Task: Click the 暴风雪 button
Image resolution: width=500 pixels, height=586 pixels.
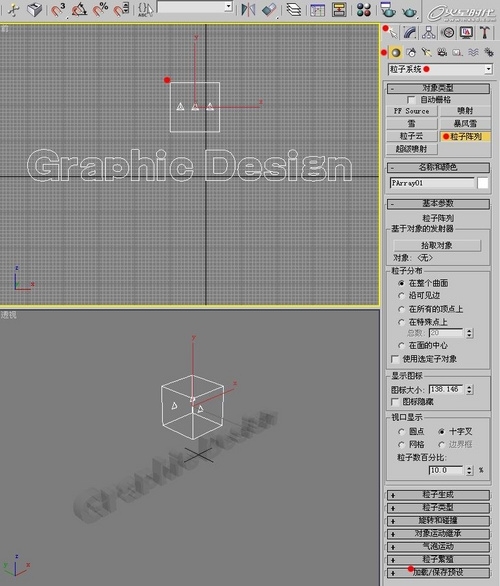Action: click(465, 124)
